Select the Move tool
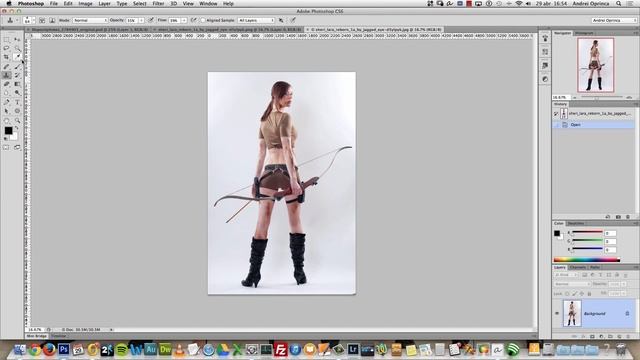 coord(17,40)
